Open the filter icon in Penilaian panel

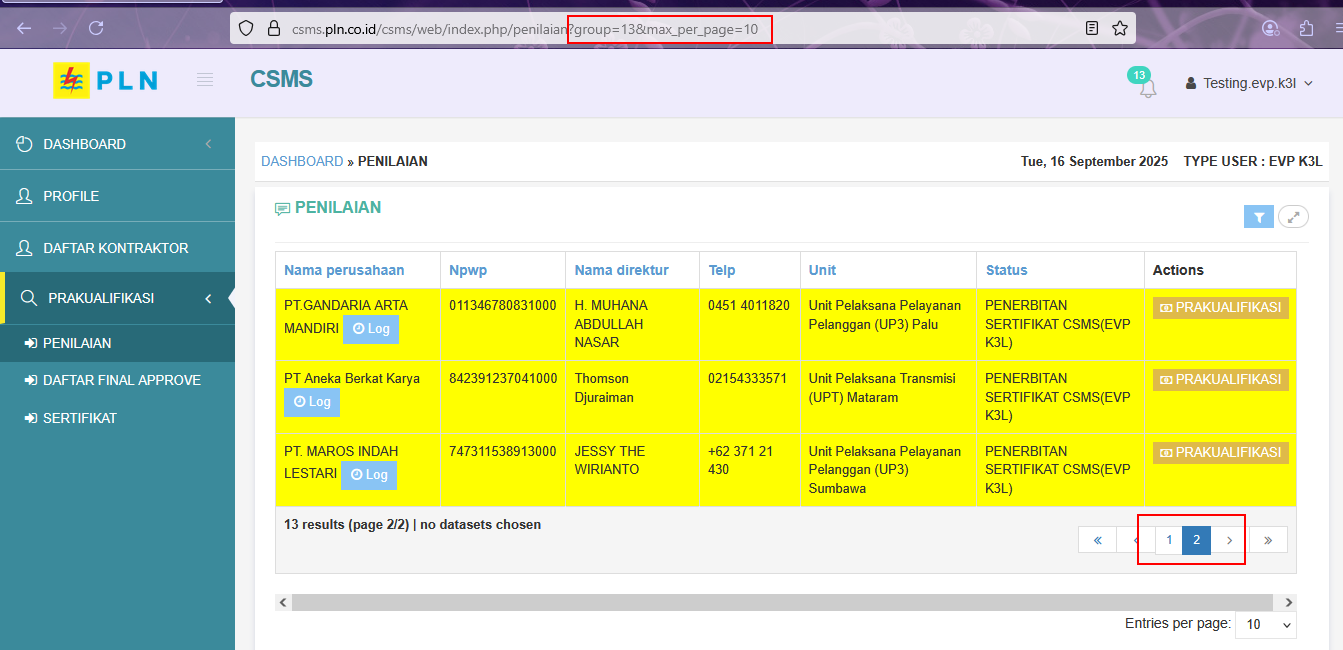coord(1259,217)
